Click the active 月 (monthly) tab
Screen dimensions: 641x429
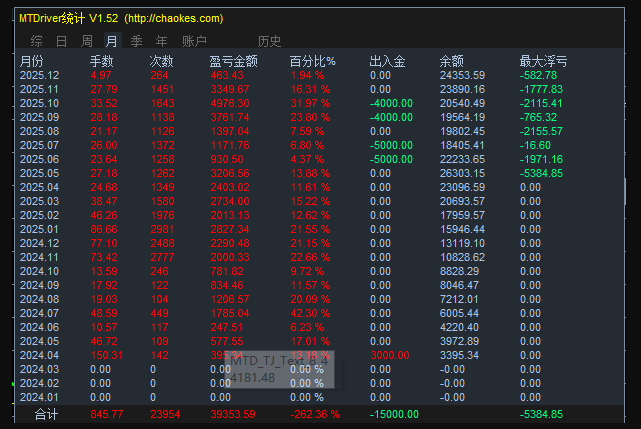click(x=111, y=41)
